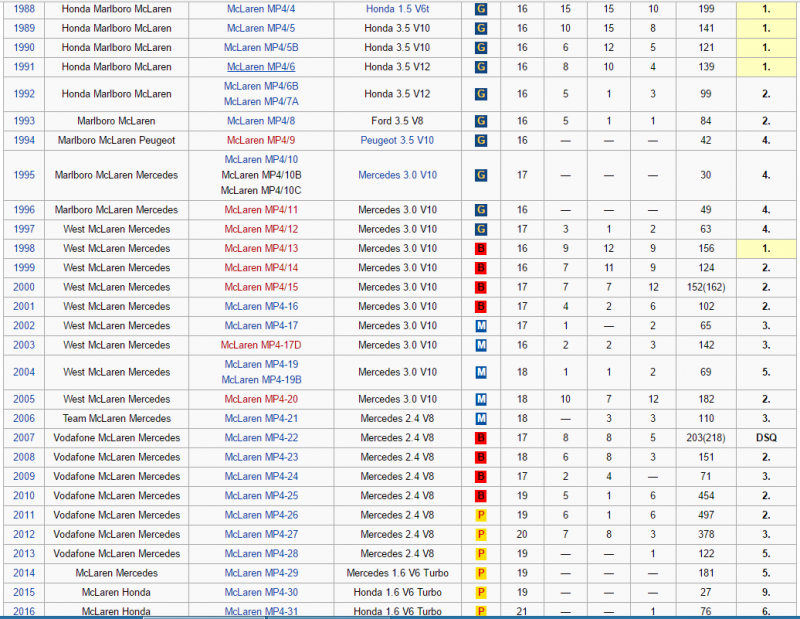The height and width of the screenshot is (619, 800).
Task: Click the Bridgestone tyre icon in 2008 row
Action: pyautogui.click(x=481, y=457)
